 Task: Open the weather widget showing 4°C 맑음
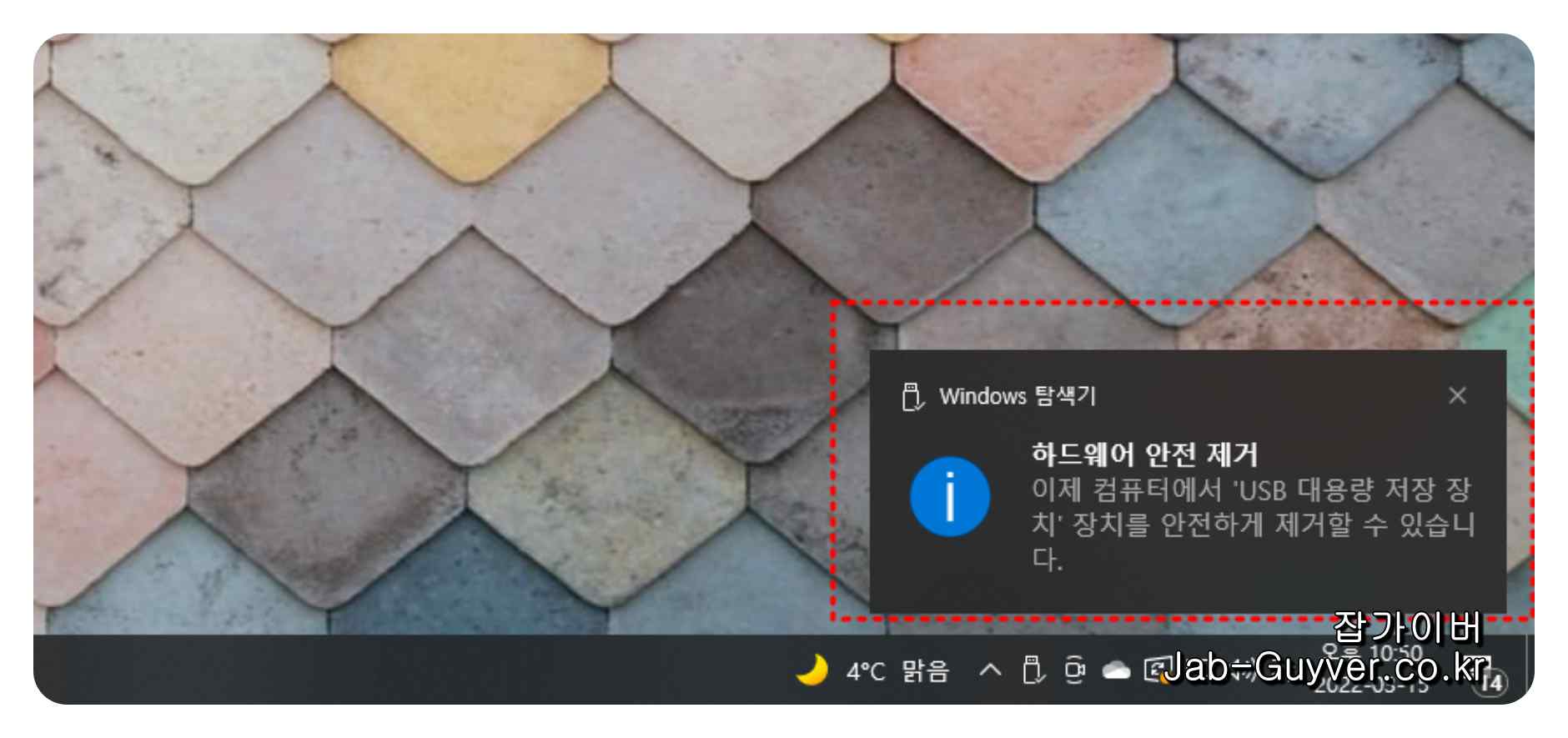[872, 670]
